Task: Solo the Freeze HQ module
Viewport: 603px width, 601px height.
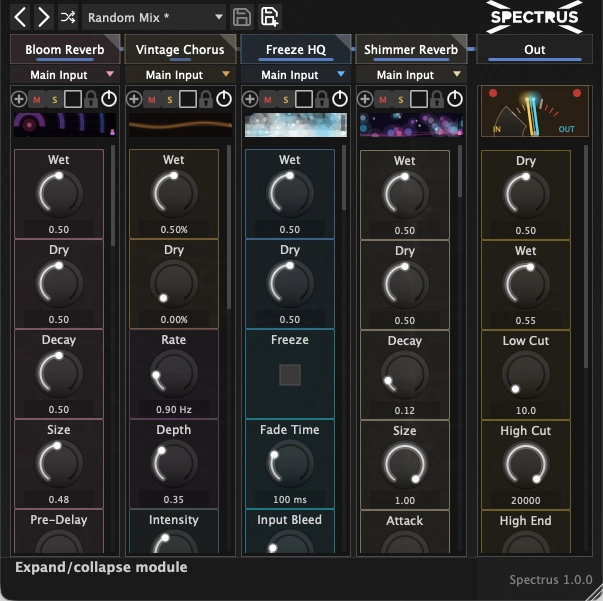Action: 286,100
